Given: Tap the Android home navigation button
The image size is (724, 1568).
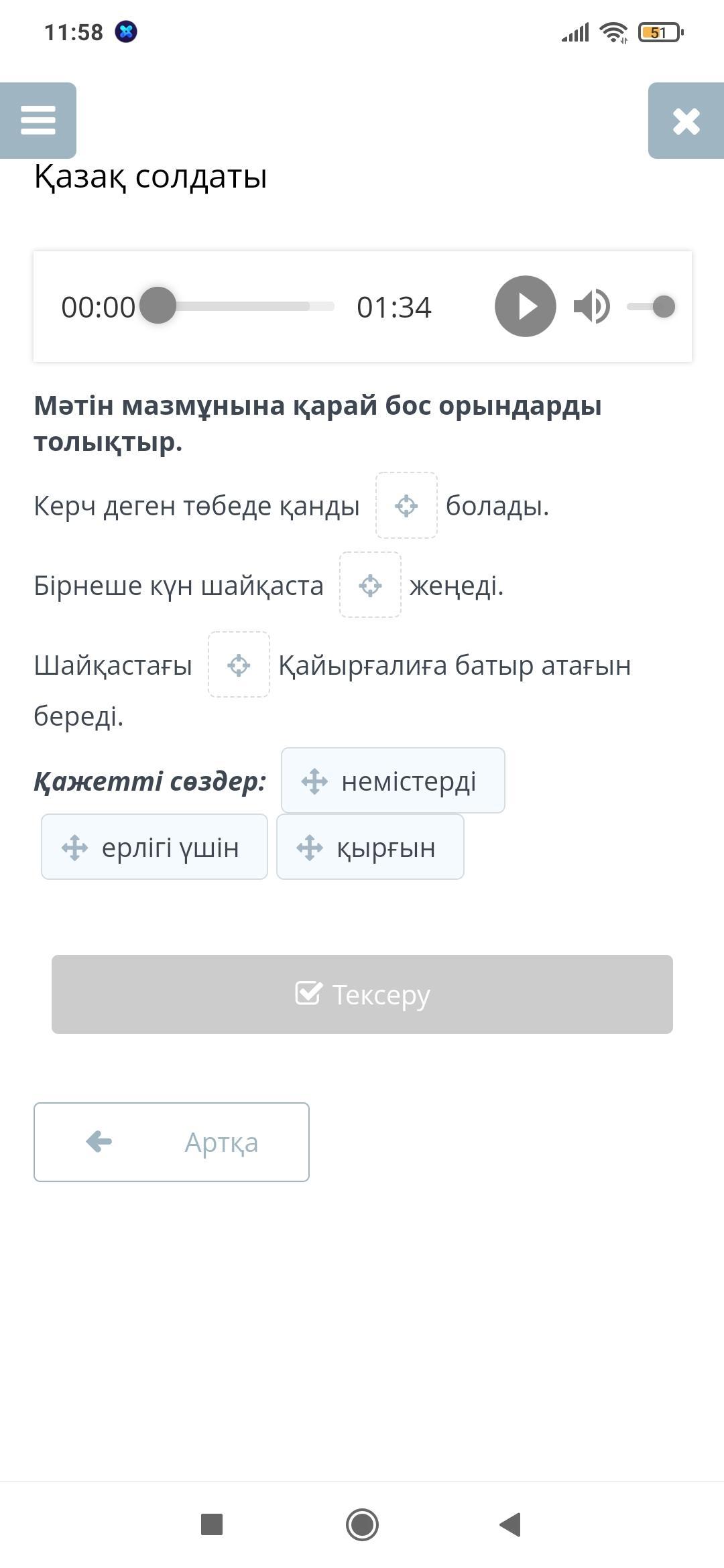Looking at the screenshot, I should point(362,1524).
